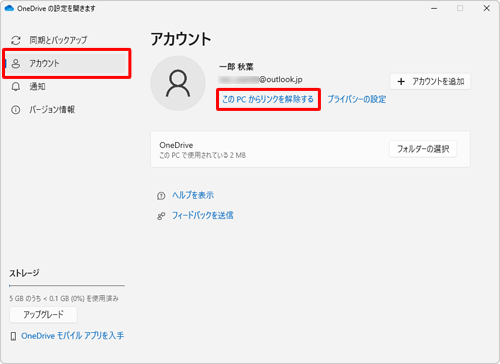Click the account name 一郎 秋葉
Image resolution: width=500 pixels, height=364 pixels.
pyautogui.click(x=236, y=67)
